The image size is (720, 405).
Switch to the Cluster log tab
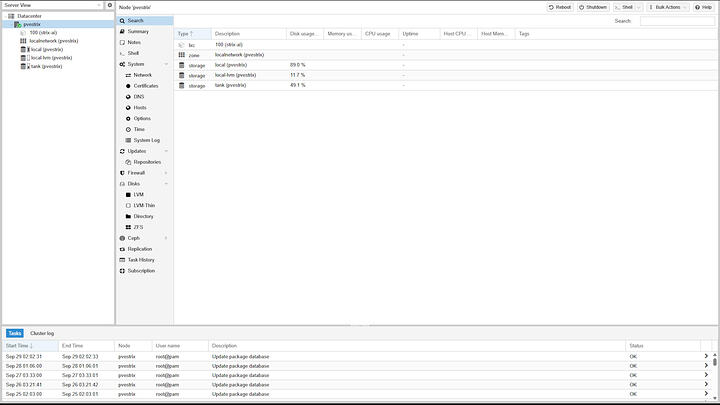pos(42,333)
